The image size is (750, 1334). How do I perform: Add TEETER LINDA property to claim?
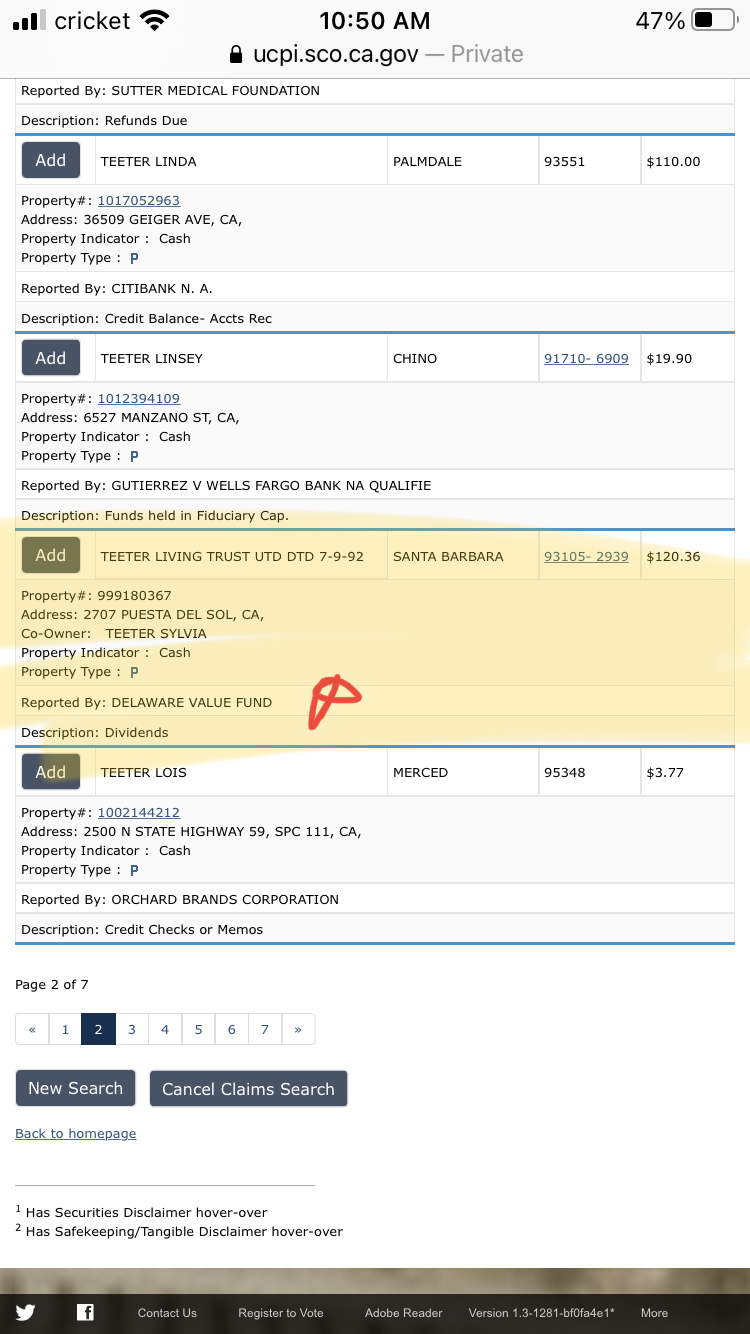[51, 160]
